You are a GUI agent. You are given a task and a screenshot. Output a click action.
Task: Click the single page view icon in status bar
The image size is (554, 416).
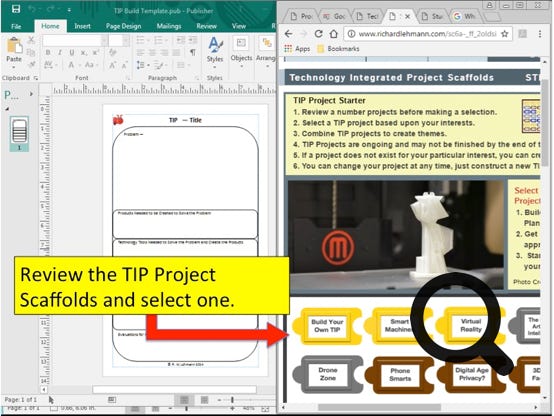[x=184, y=400]
